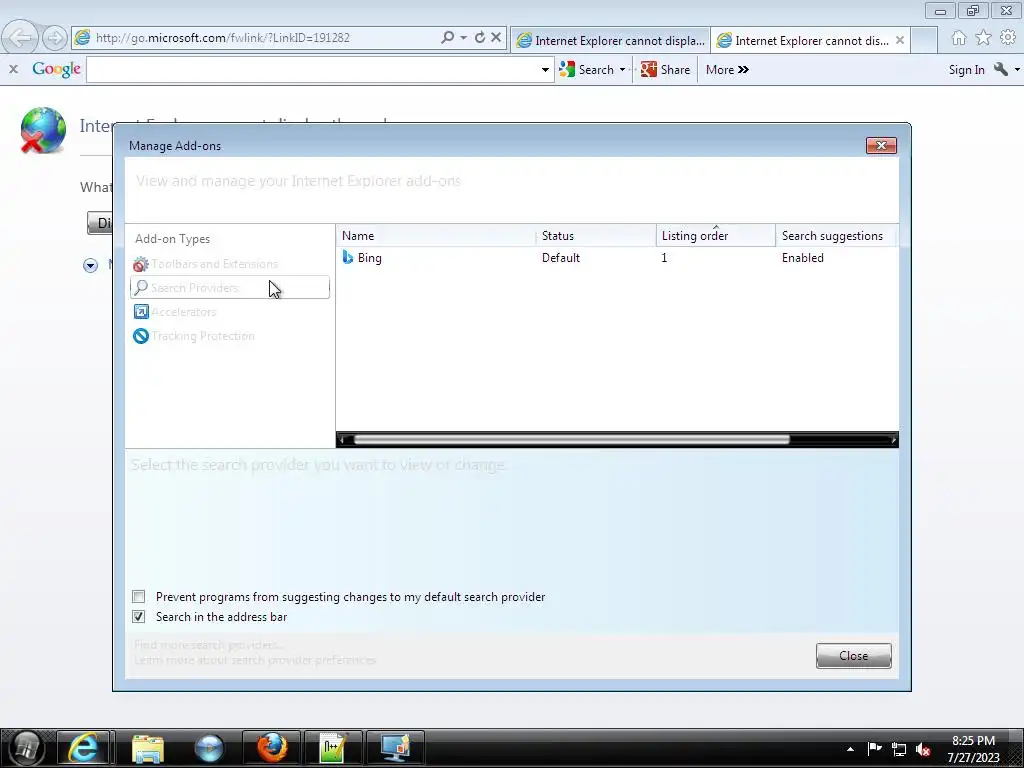Go back with the browser Back arrow
This screenshot has width=1024, height=768.
[x=20, y=37]
